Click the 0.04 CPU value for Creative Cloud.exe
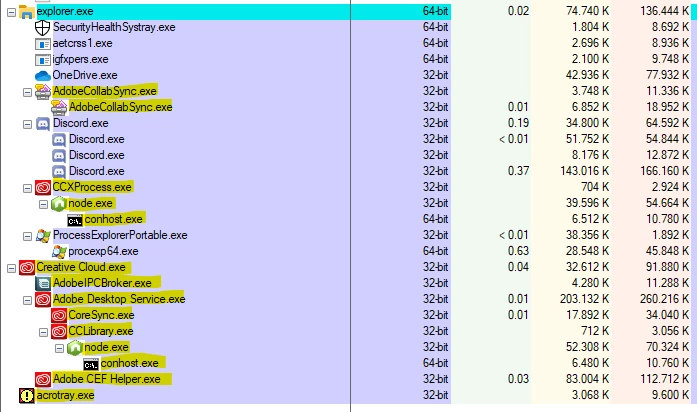Screen dimensions: 697x412 (x=518, y=267)
